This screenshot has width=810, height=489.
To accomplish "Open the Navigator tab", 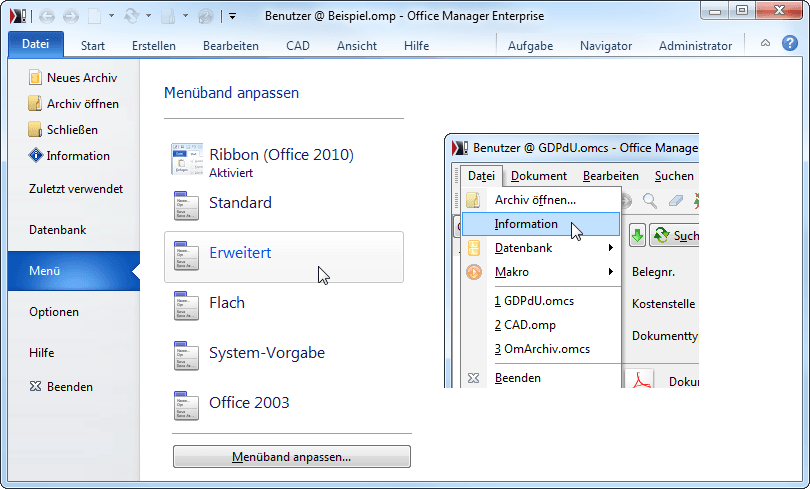I will [606, 46].
